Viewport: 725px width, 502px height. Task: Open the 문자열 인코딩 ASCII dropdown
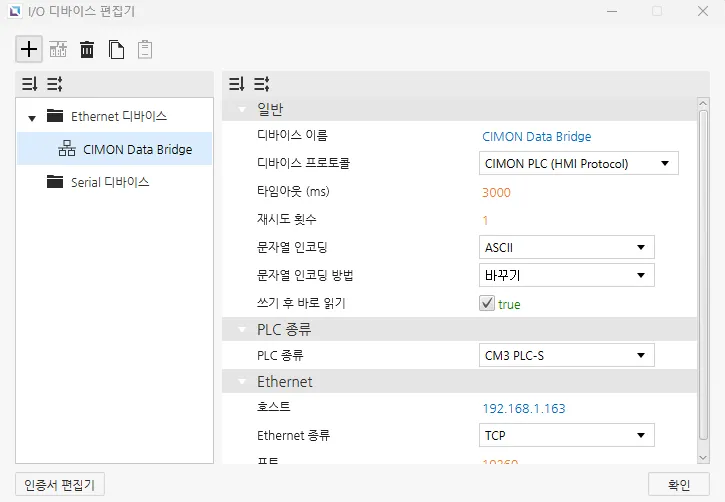pyautogui.click(x=566, y=247)
